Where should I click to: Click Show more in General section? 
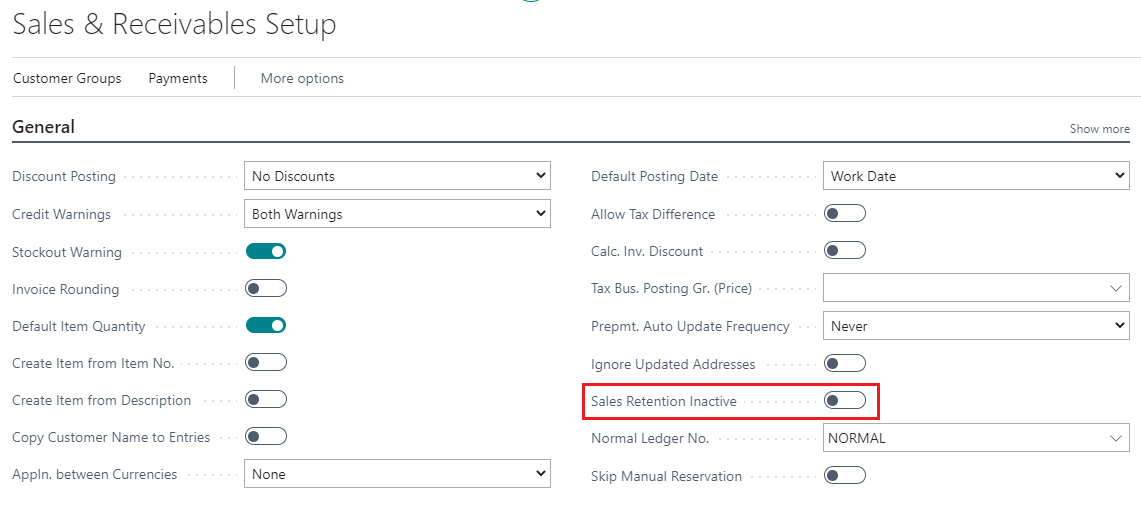pos(1099,129)
